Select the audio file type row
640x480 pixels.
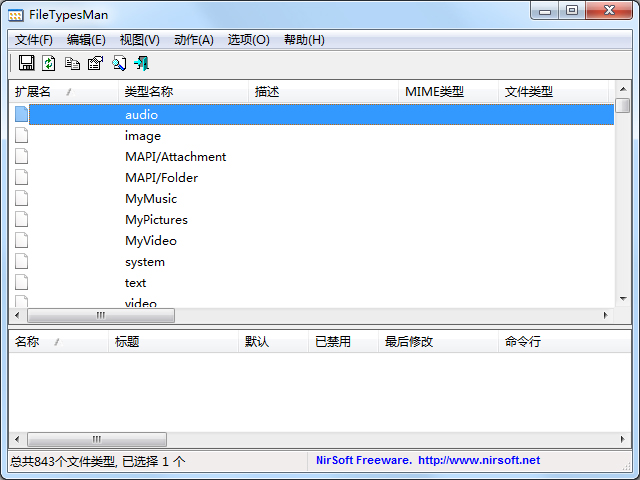click(311, 114)
